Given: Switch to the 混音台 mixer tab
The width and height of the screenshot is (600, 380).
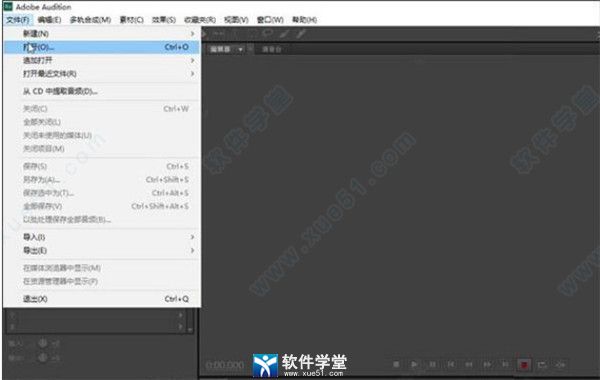Looking at the screenshot, I should tap(272, 49).
